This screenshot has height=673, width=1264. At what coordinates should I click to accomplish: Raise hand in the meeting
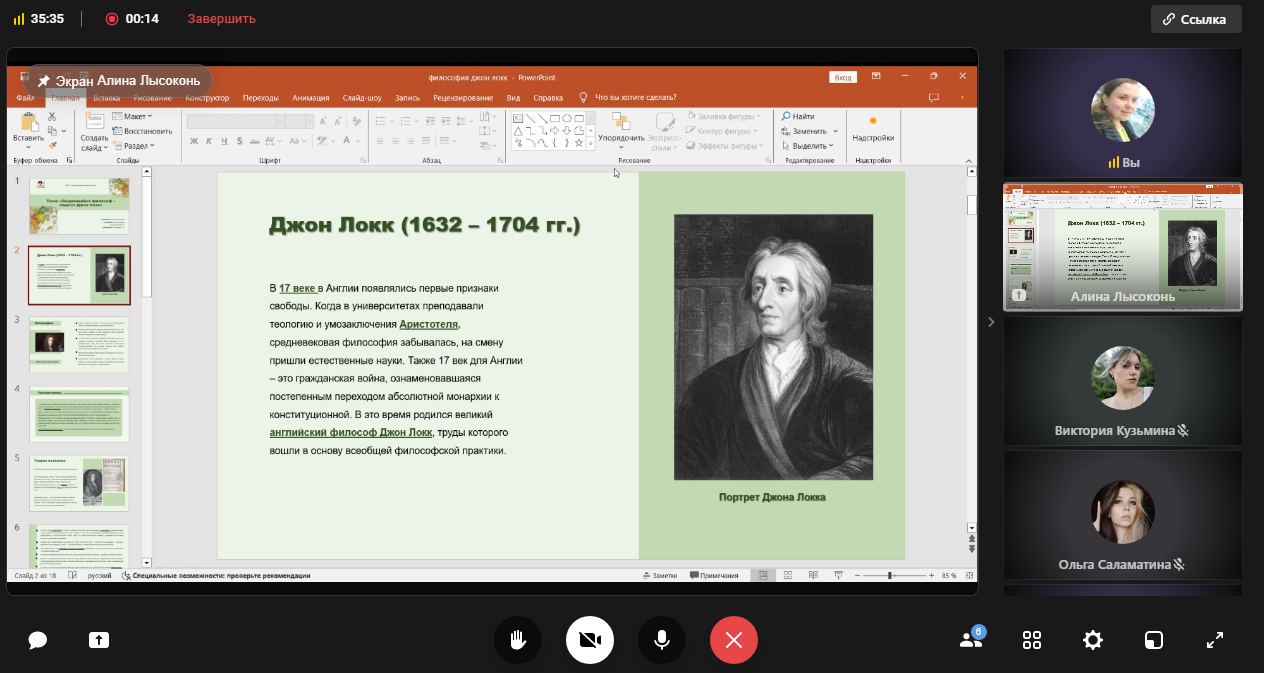click(518, 640)
